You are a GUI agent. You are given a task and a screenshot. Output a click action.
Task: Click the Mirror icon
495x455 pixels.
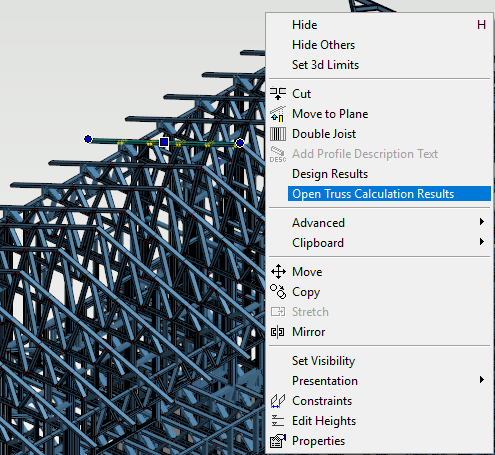point(278,332)
